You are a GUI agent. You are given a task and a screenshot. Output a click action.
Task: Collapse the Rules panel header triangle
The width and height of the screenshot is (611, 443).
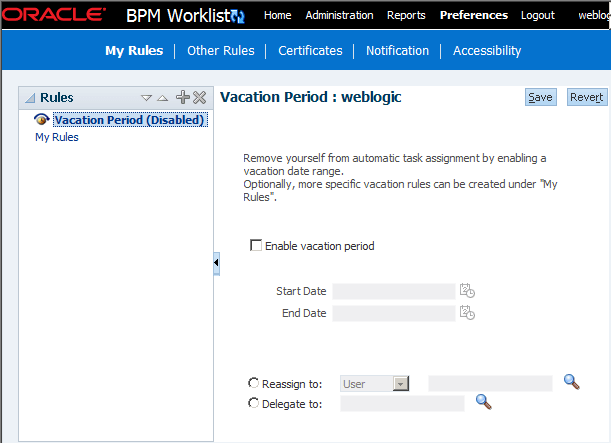point(30,98)
